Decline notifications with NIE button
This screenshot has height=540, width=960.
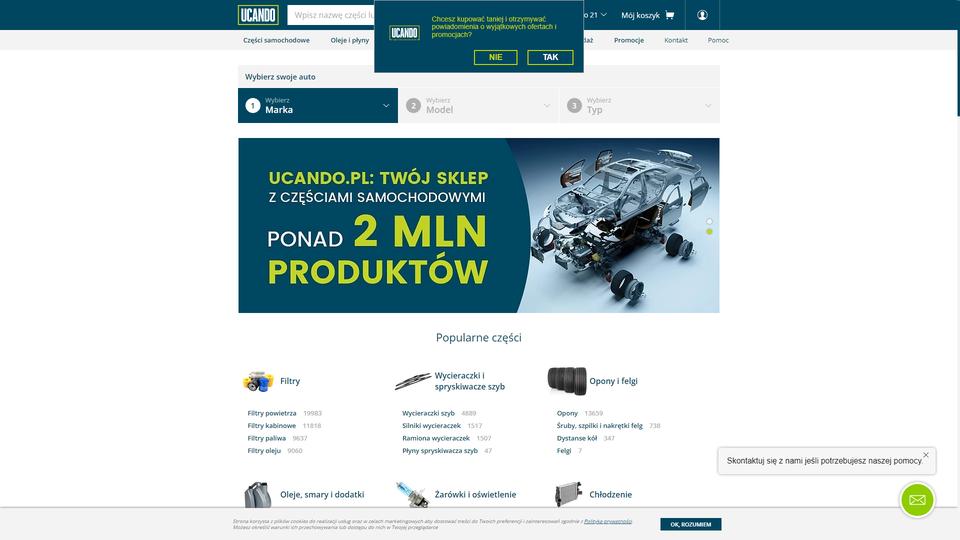pos(495,57)
